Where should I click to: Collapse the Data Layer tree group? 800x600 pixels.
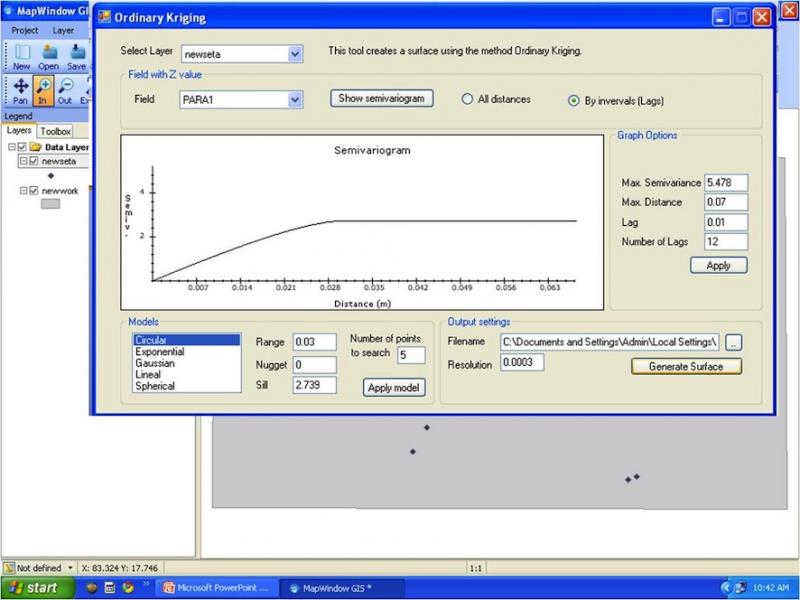click(x=11, y=147)
